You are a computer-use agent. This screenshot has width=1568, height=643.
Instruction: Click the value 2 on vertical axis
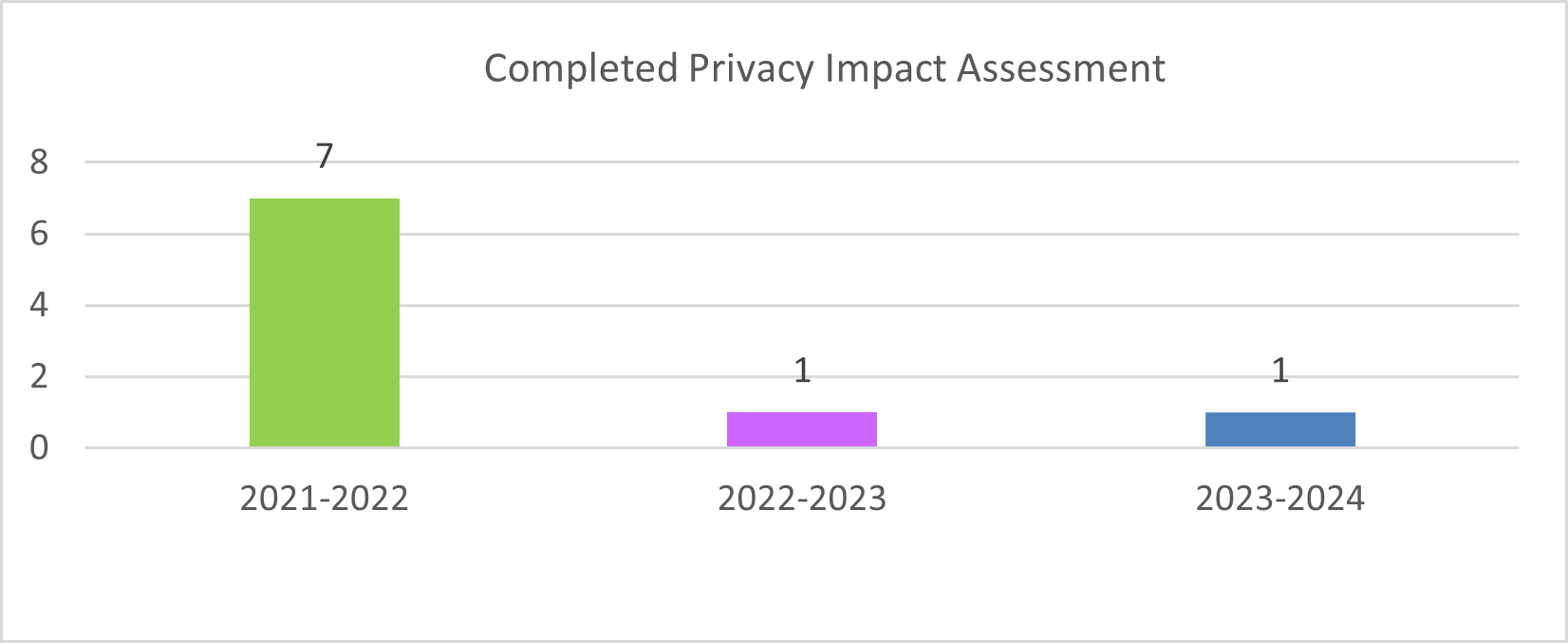(x=39, y=377)
